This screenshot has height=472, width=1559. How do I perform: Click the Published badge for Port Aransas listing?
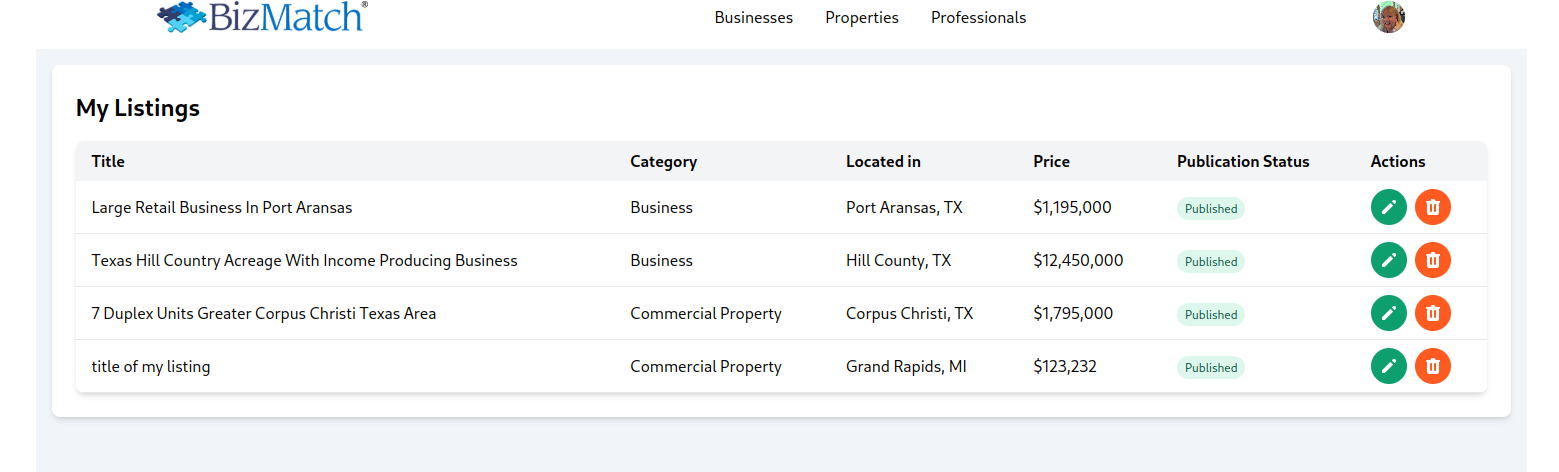coord(1210,209)
